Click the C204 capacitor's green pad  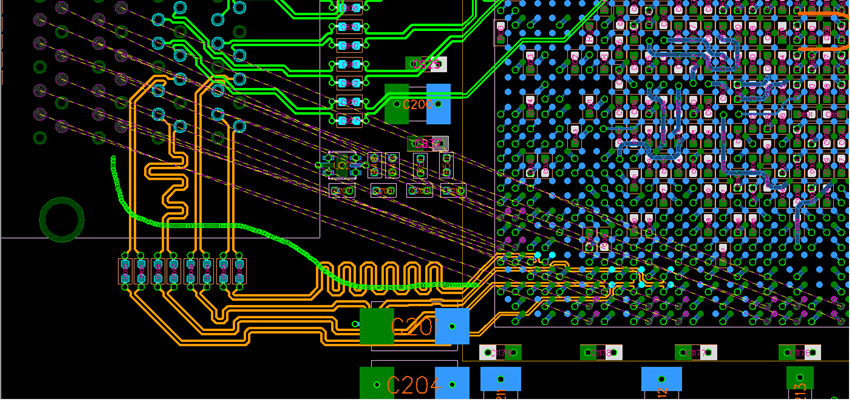click(376, 383)
